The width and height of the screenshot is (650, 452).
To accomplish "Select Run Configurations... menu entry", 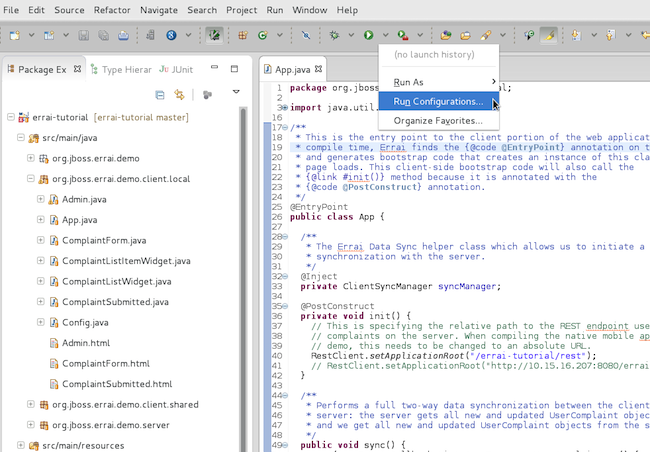I will click(438, 101).
